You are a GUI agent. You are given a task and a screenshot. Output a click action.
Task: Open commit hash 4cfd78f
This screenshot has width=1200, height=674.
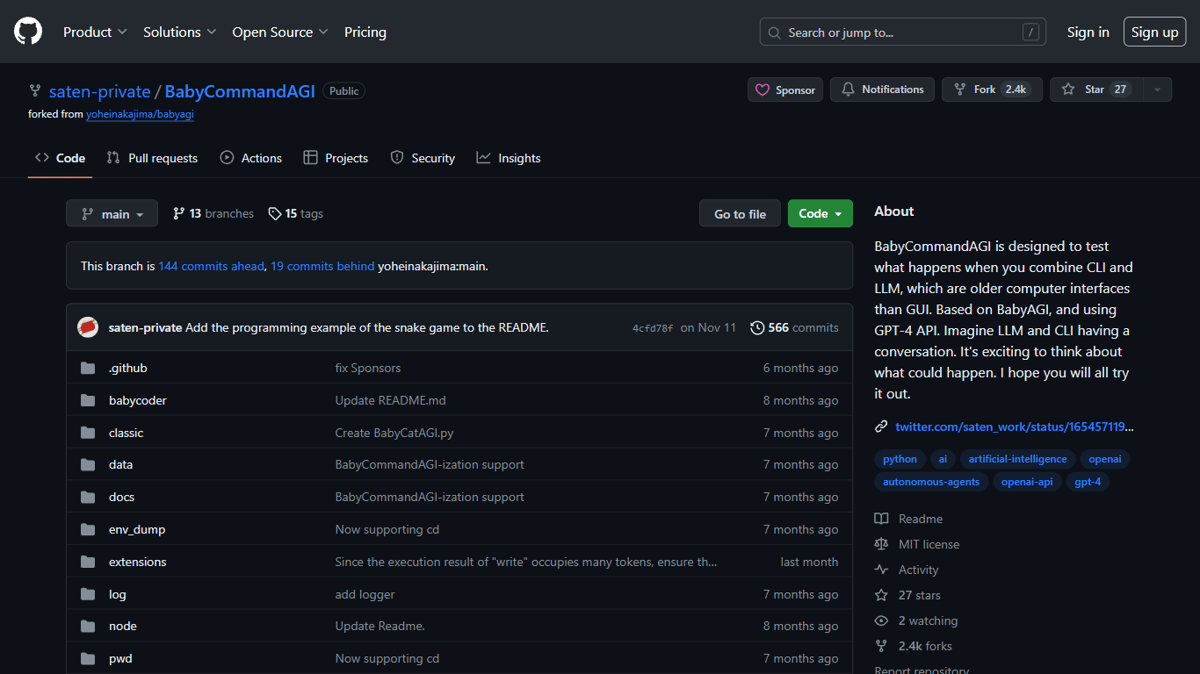(x=653, y=328)
